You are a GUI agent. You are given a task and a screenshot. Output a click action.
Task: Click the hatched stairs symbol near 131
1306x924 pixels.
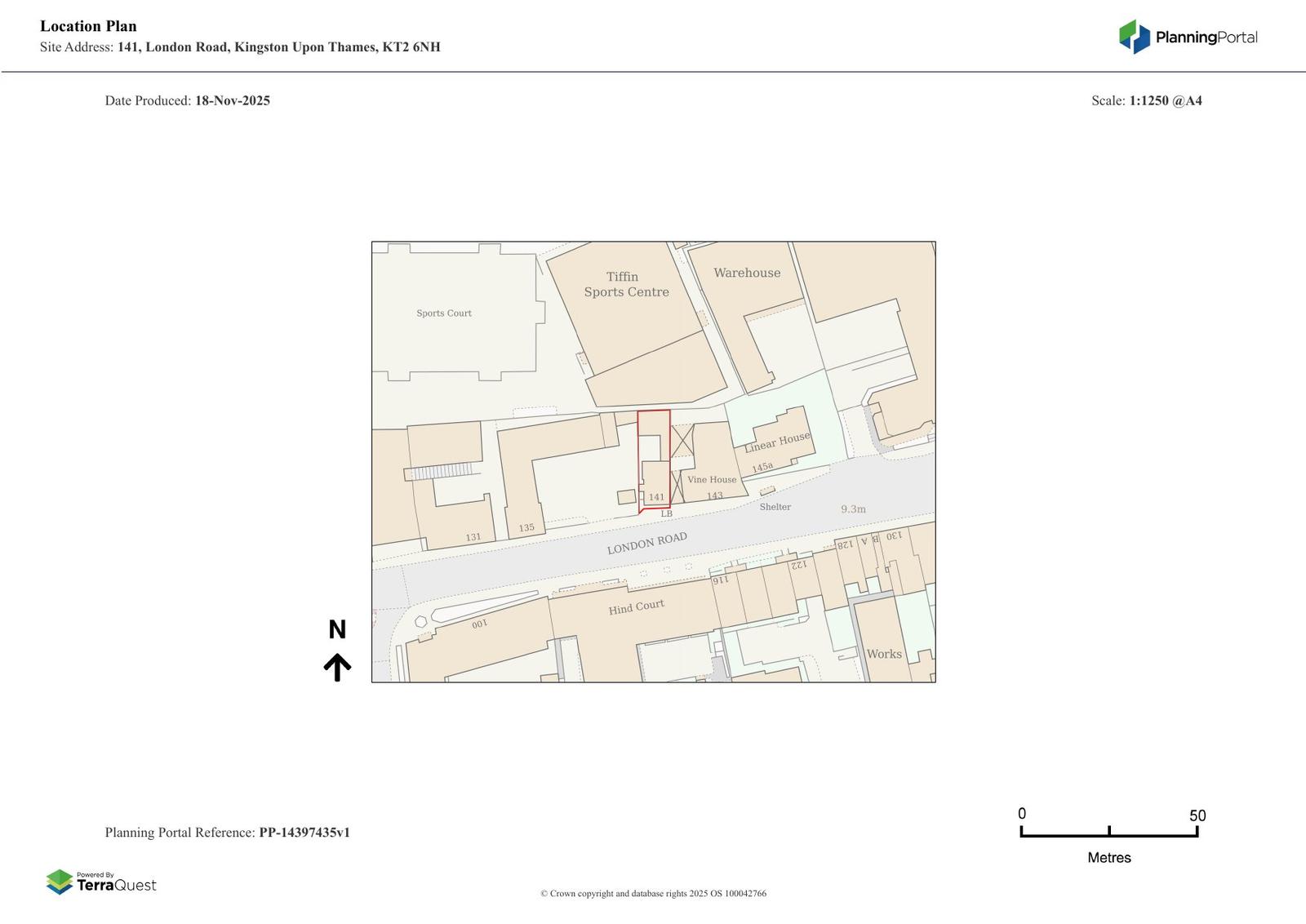(440, 472)
